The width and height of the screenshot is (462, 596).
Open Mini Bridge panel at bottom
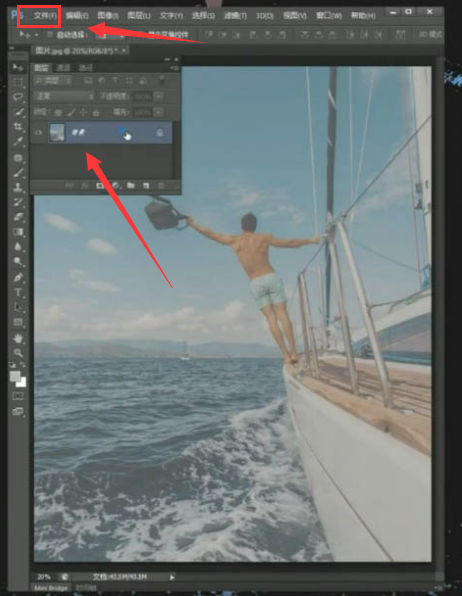[51, 588]
